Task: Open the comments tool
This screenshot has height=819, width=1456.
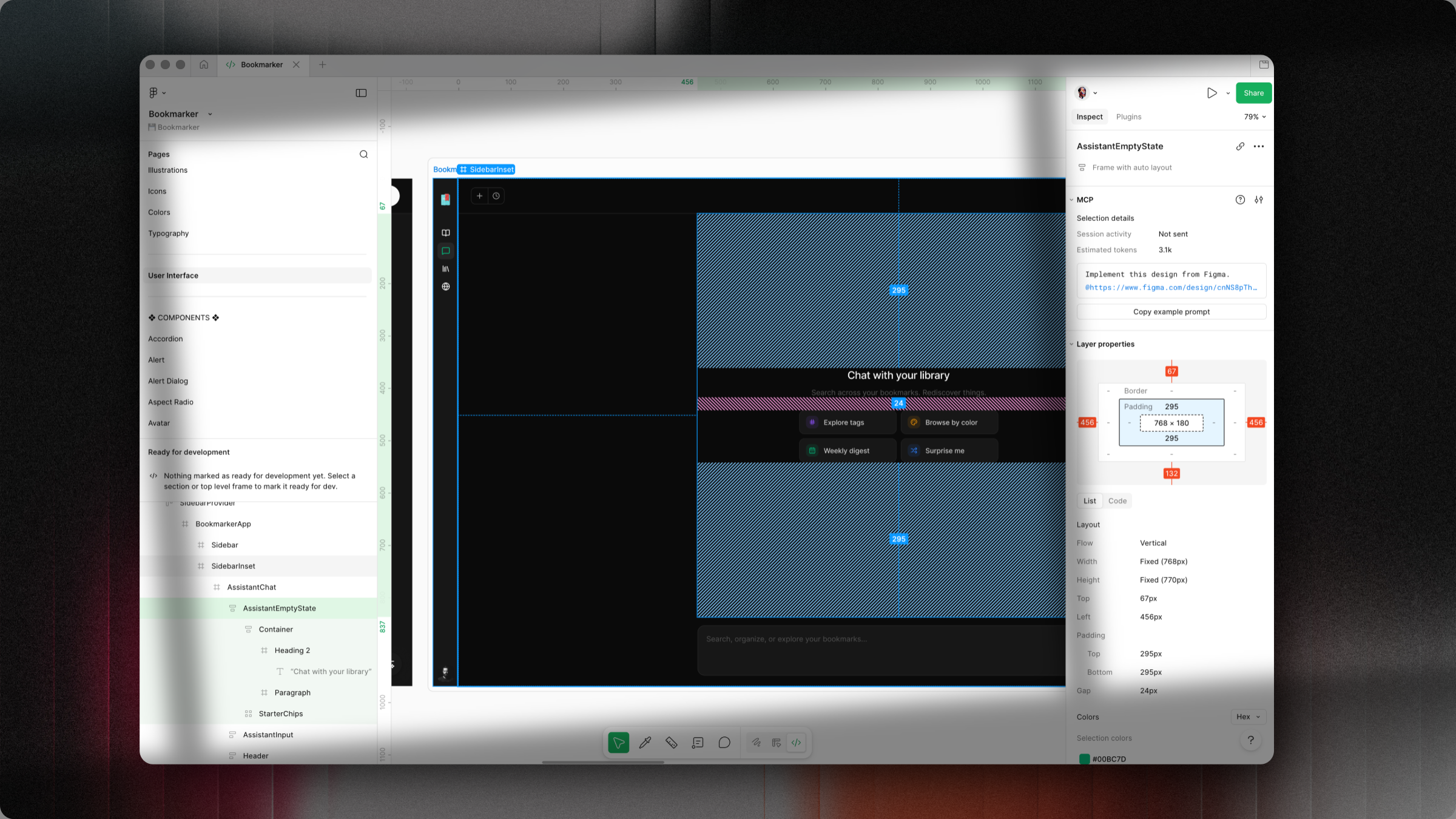Action: [x=724, y=742]
